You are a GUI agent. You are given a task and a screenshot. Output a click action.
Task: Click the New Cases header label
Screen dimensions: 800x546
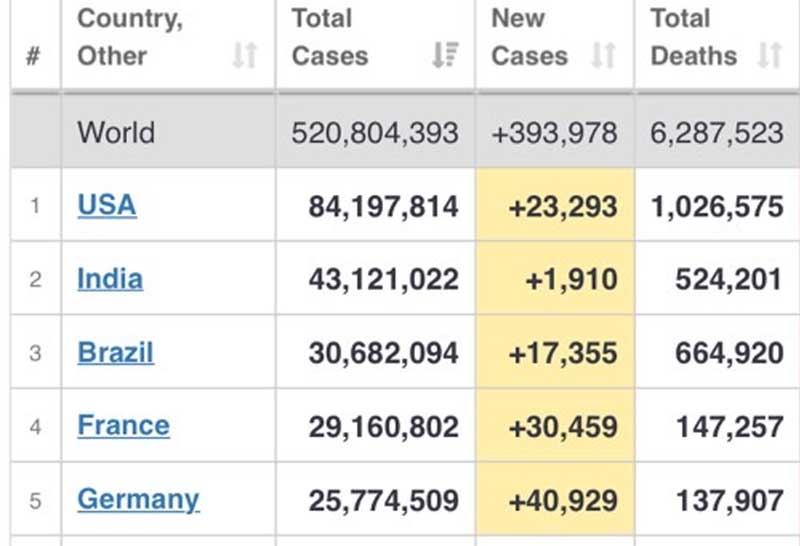coord(530,37)
